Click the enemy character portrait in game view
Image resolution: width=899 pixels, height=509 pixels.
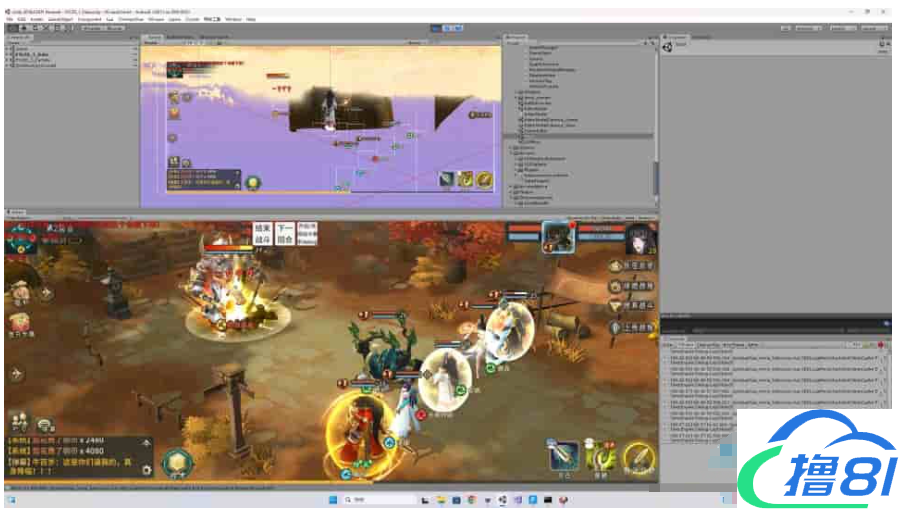pos(556,237)
